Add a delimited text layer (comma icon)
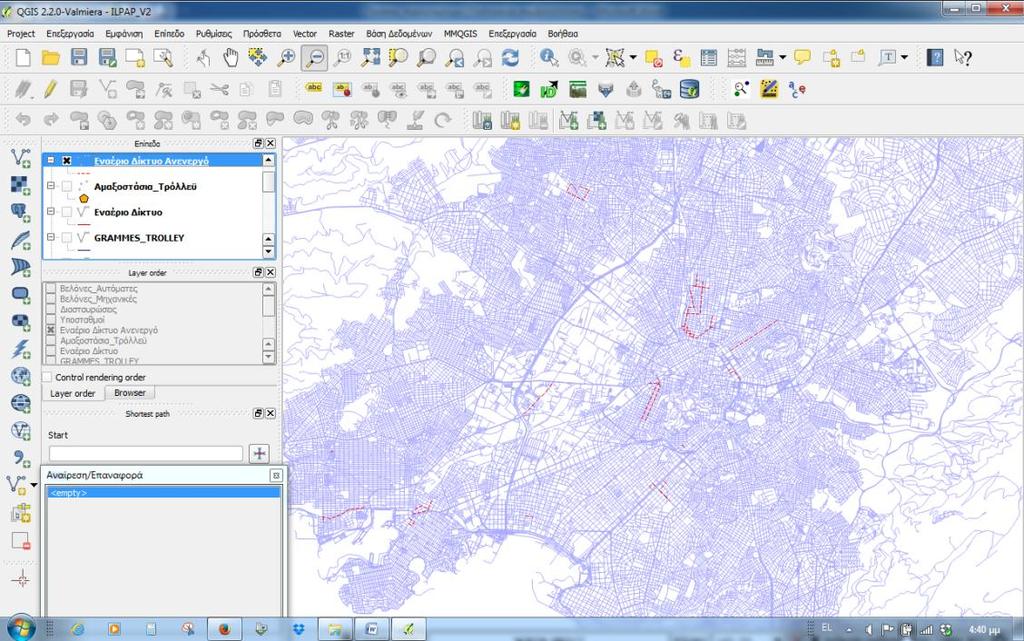This screenshot has height=641, width=1024. [x=21, y=458]
